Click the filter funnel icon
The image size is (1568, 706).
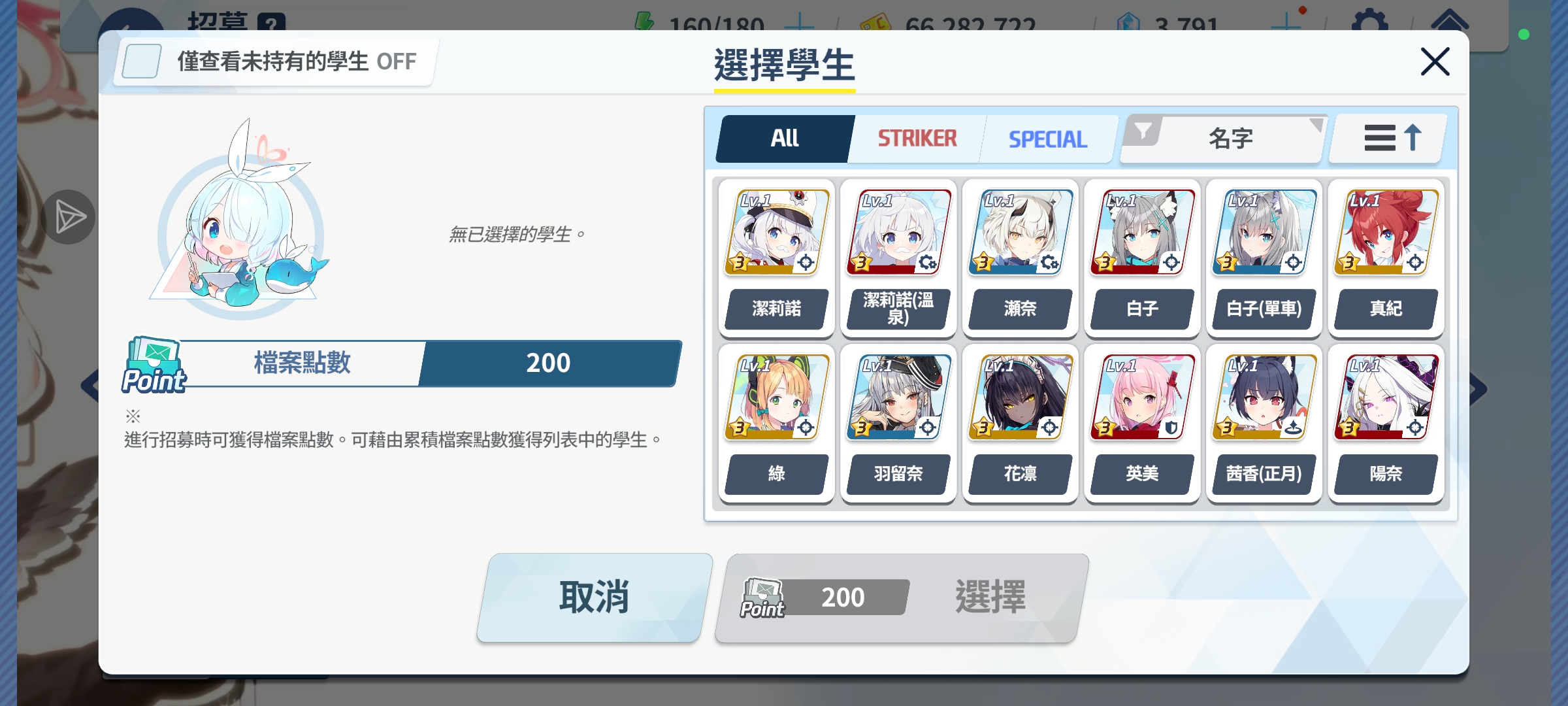[1143, 132]
